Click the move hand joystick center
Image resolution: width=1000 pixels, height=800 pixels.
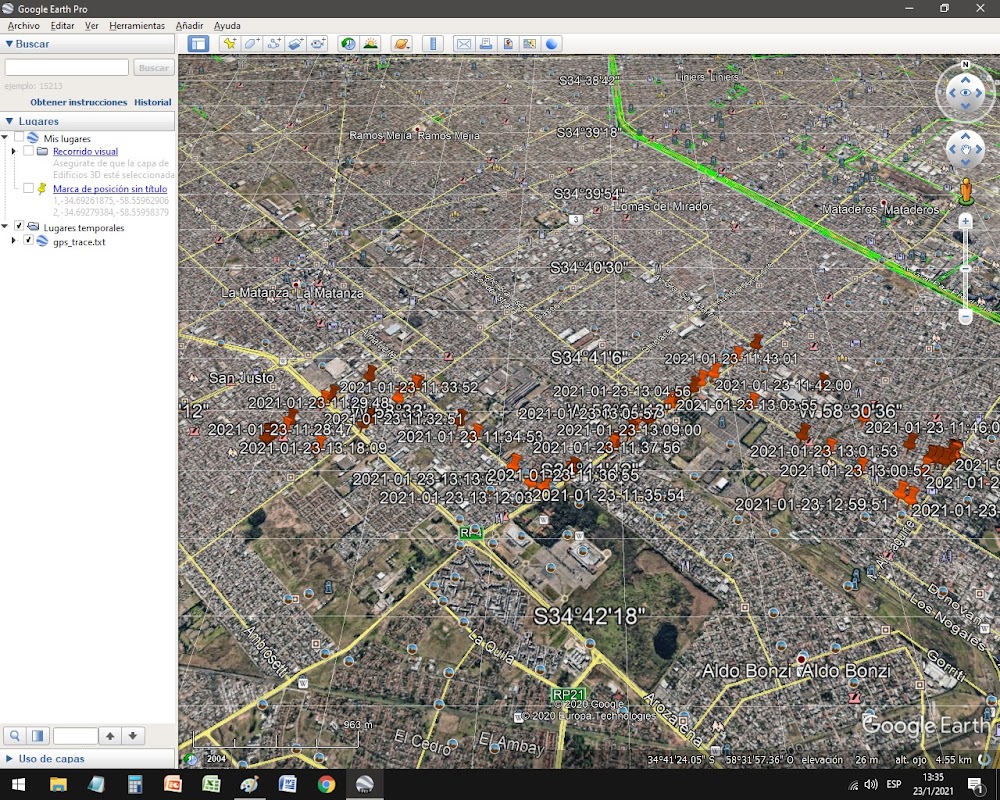(965, 150)
